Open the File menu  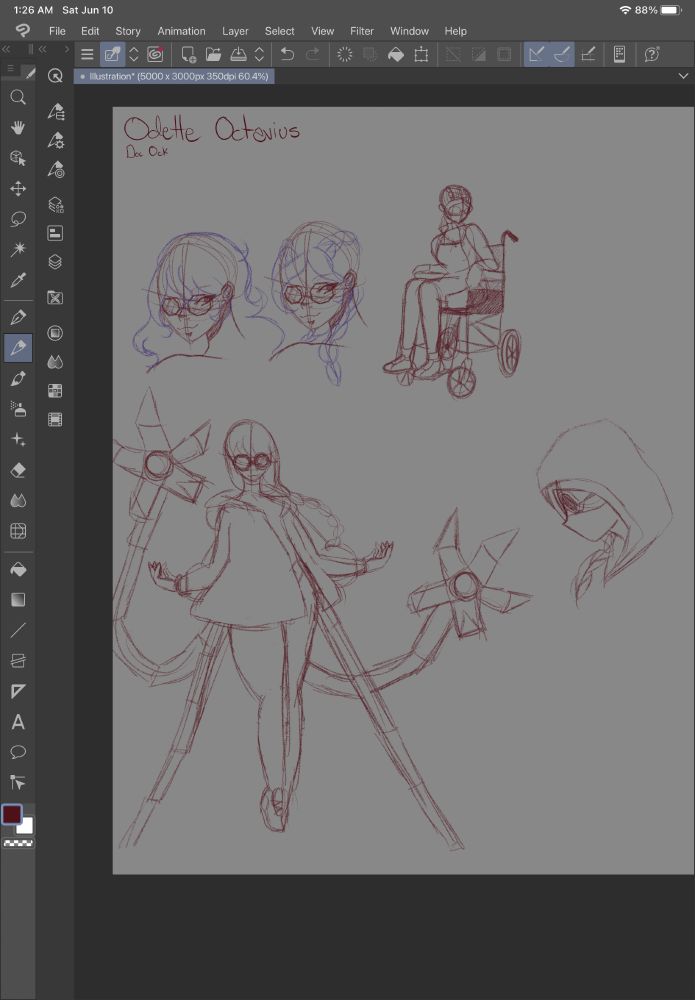click(57, 31)
